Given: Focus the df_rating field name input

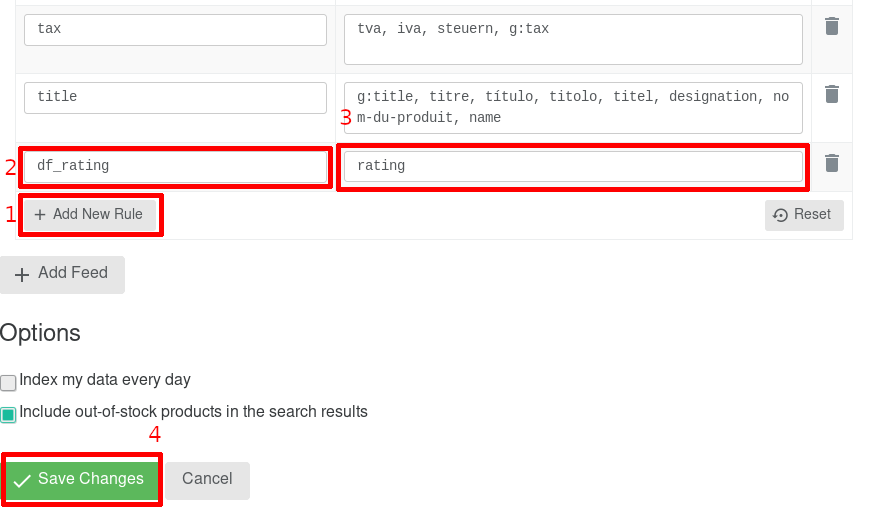Looking at the screenshot, I should (175, 166).
